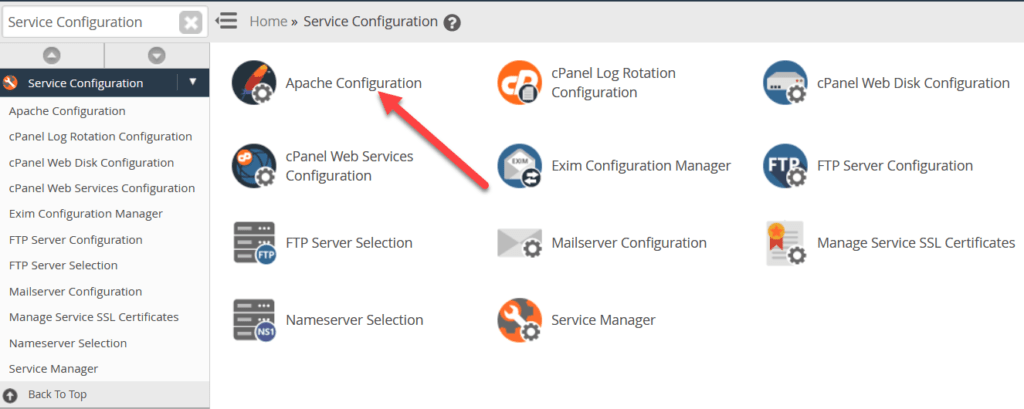Click into the Service Configuration search field
The width and height of the screenshot is (1024, 409).
[x=88, y=22]
